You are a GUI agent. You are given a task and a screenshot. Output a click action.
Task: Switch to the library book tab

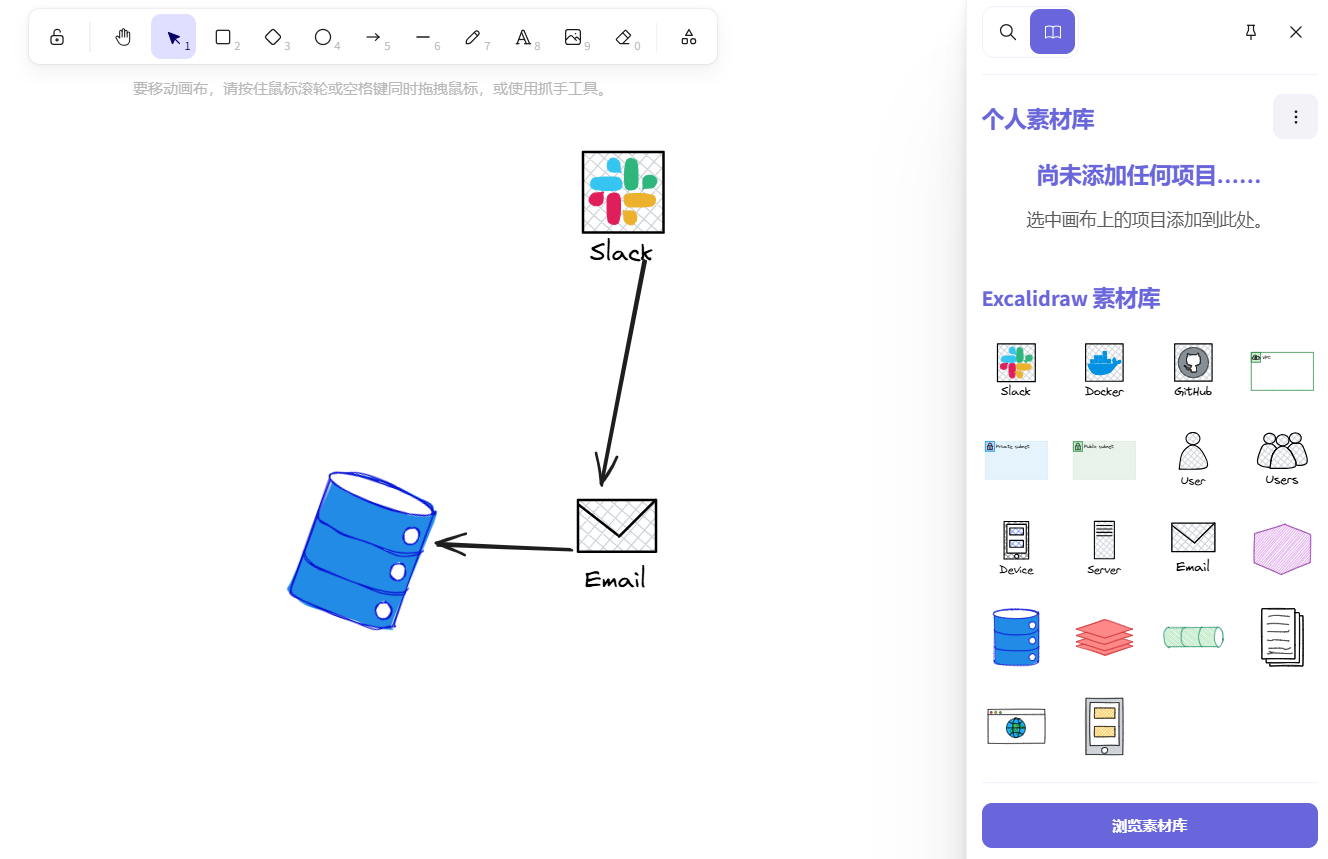(x=1052, y=32)
